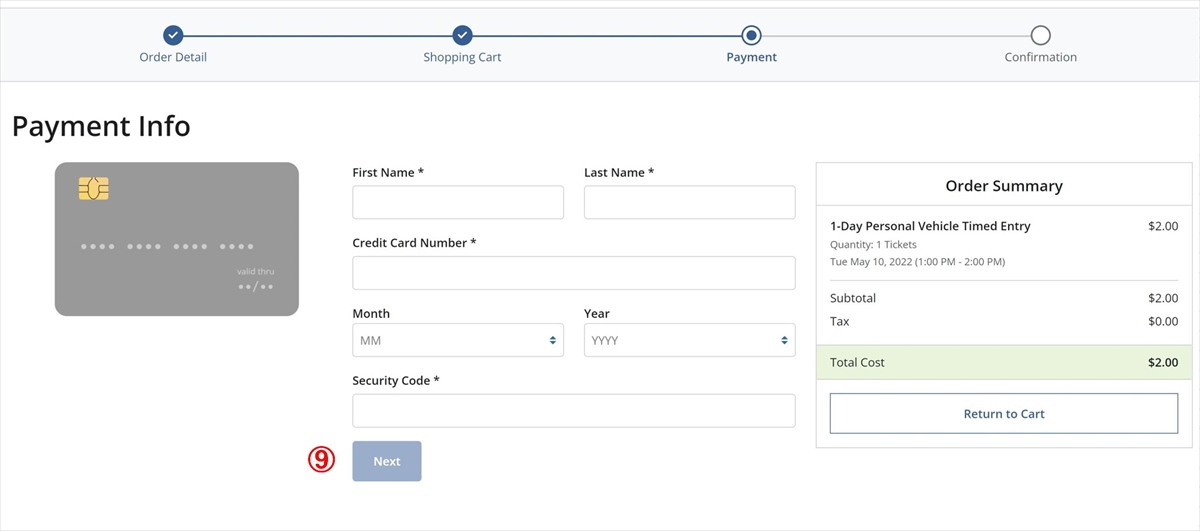Click the gold chip on the card
This screenshot has height=531, width=1200.
(94, 188)
